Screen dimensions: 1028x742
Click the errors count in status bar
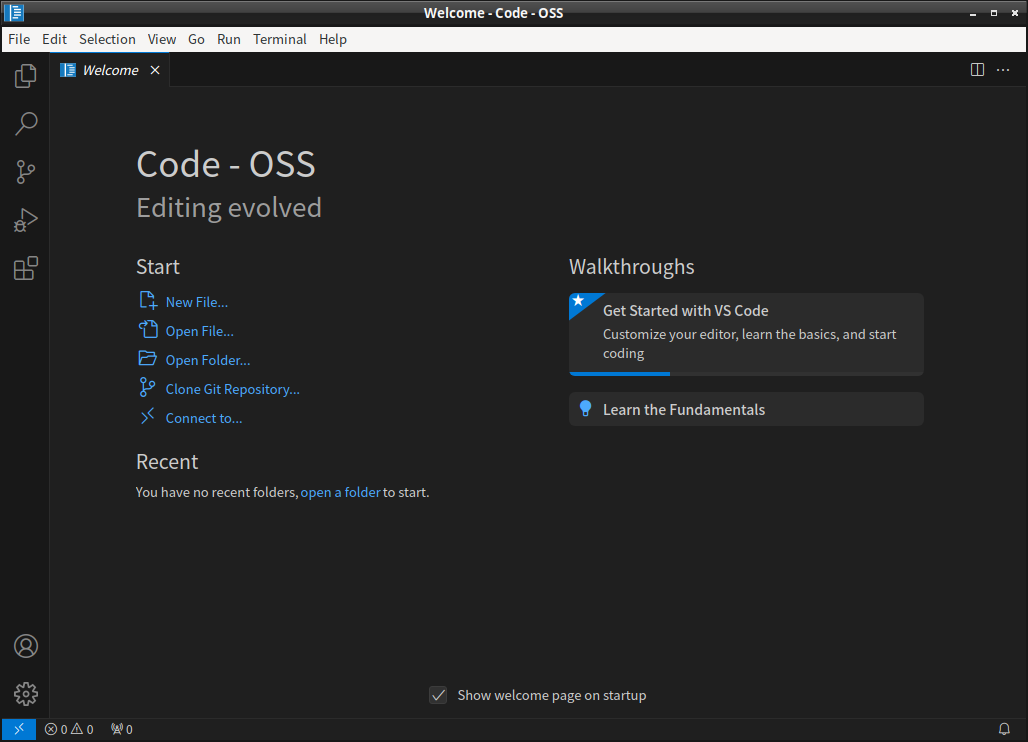pos(56,729)
